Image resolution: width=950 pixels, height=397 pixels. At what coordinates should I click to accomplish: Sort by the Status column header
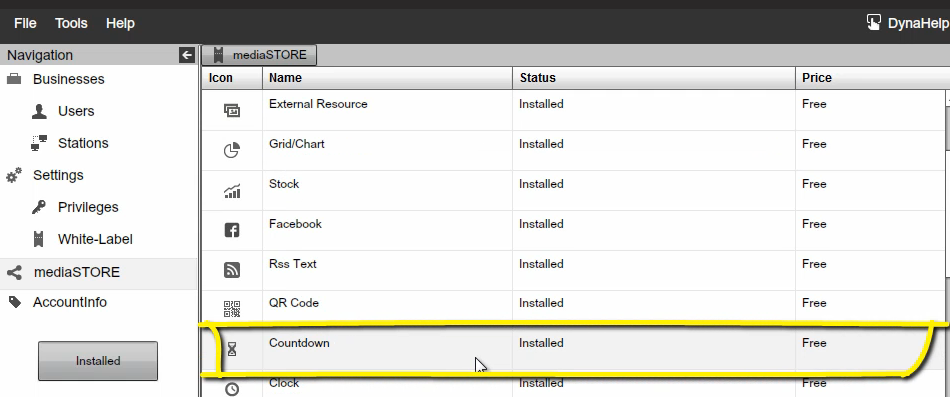(x=654, y=78)
